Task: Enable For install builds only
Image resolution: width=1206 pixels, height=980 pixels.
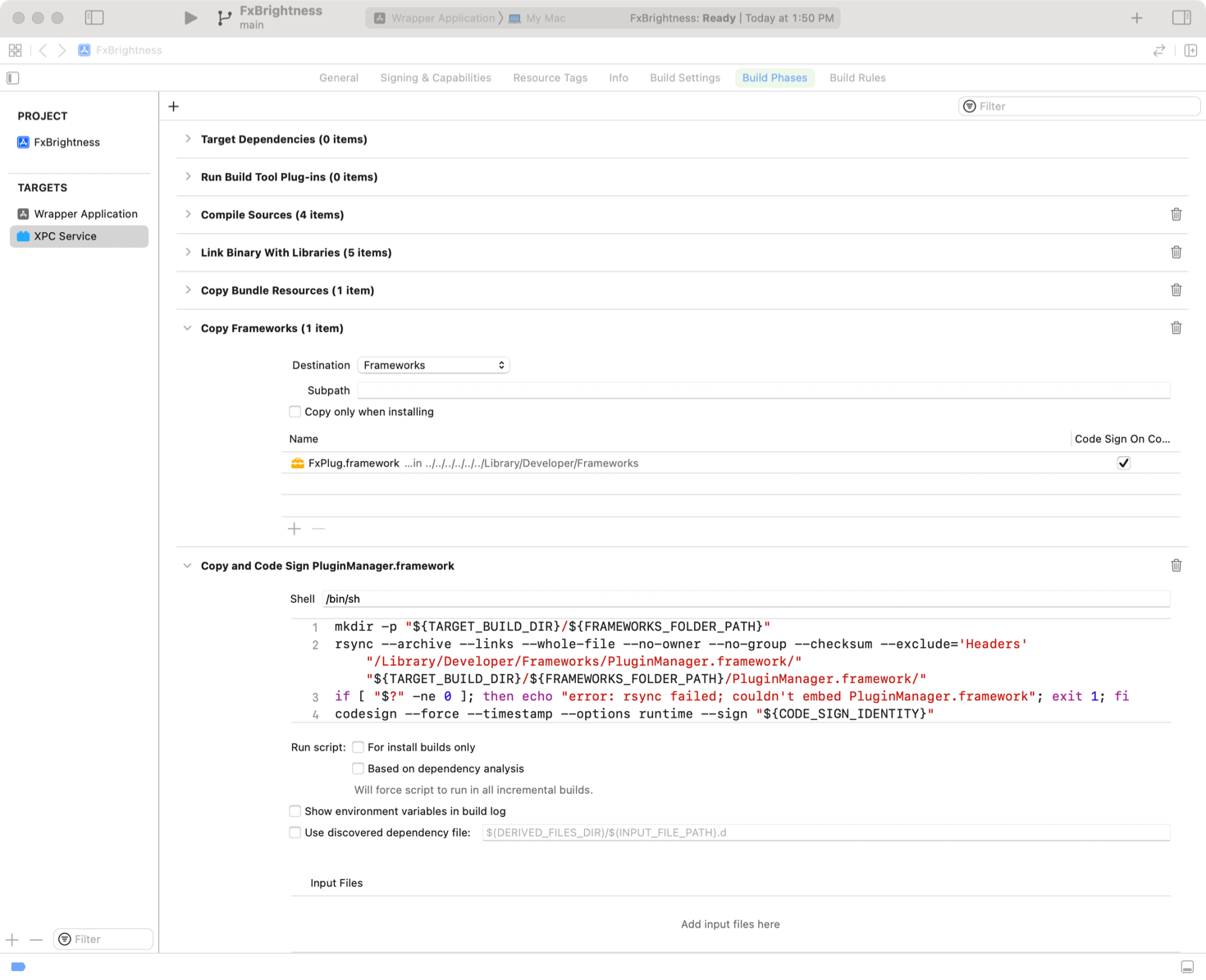Action: (358, 747)
